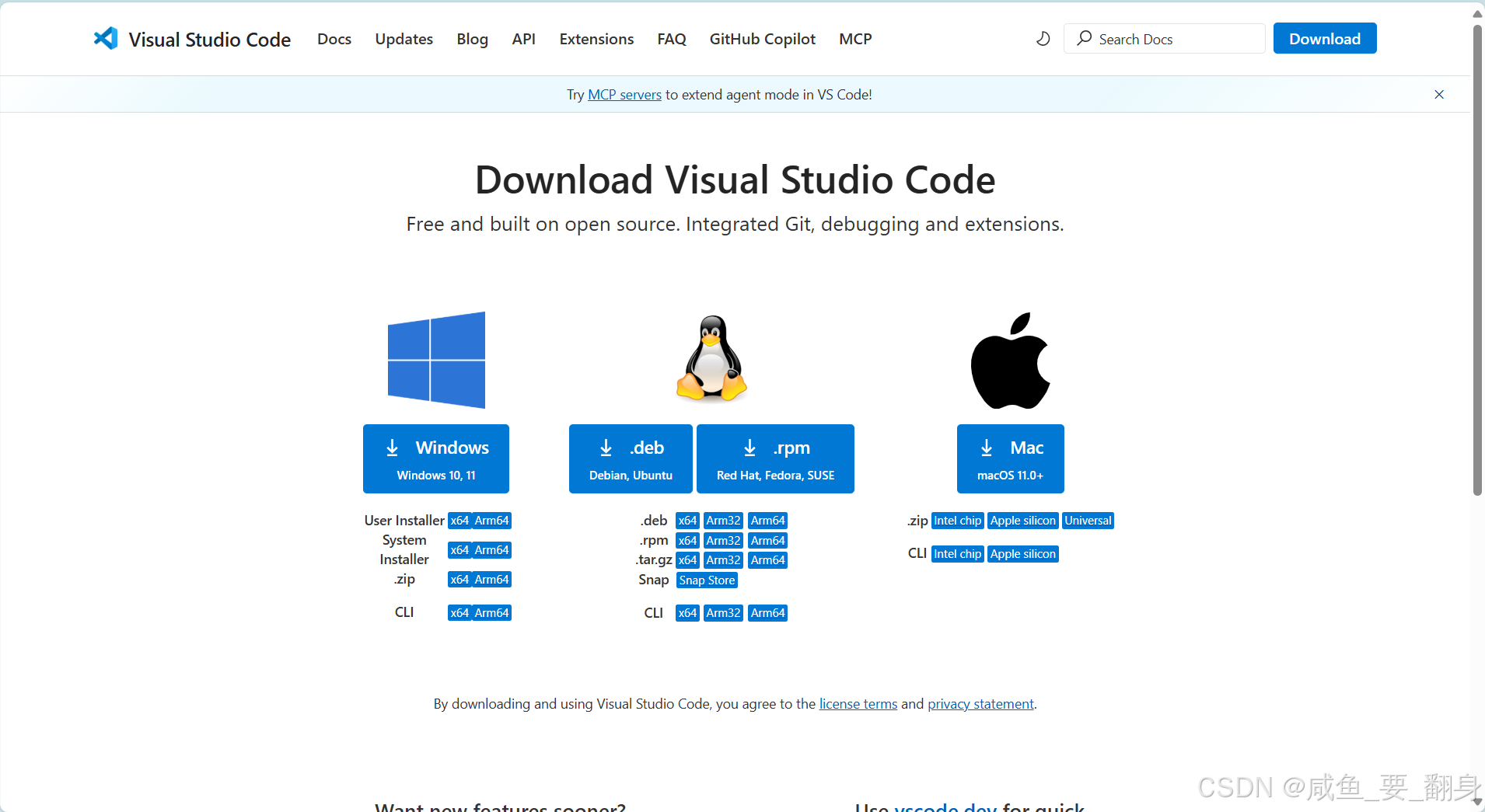Screen dimensions: 1485x812
Task: Select Windows CLI Arm64 download
Action: (x=492, y=613)
